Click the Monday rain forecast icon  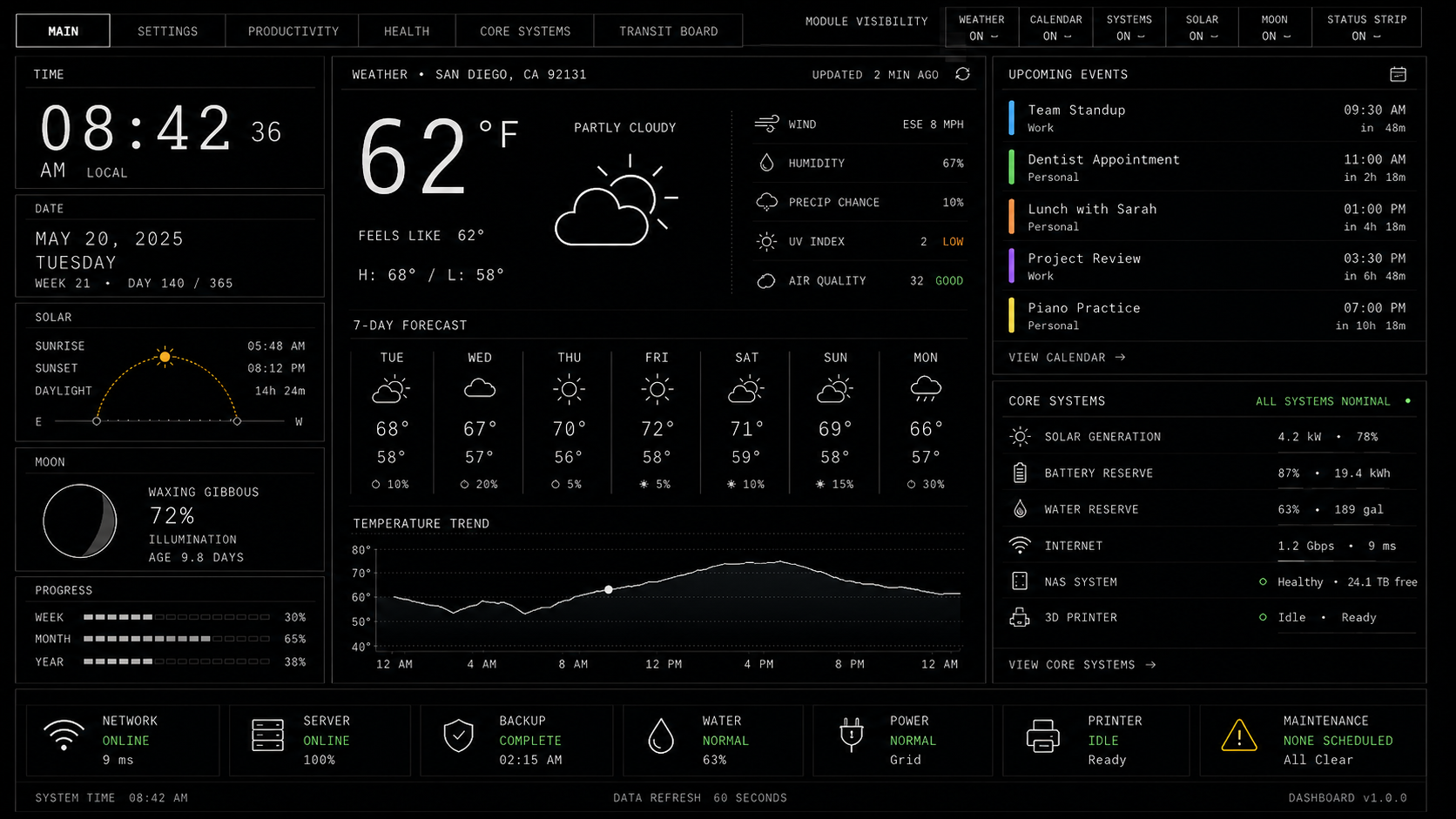point(926,388)
